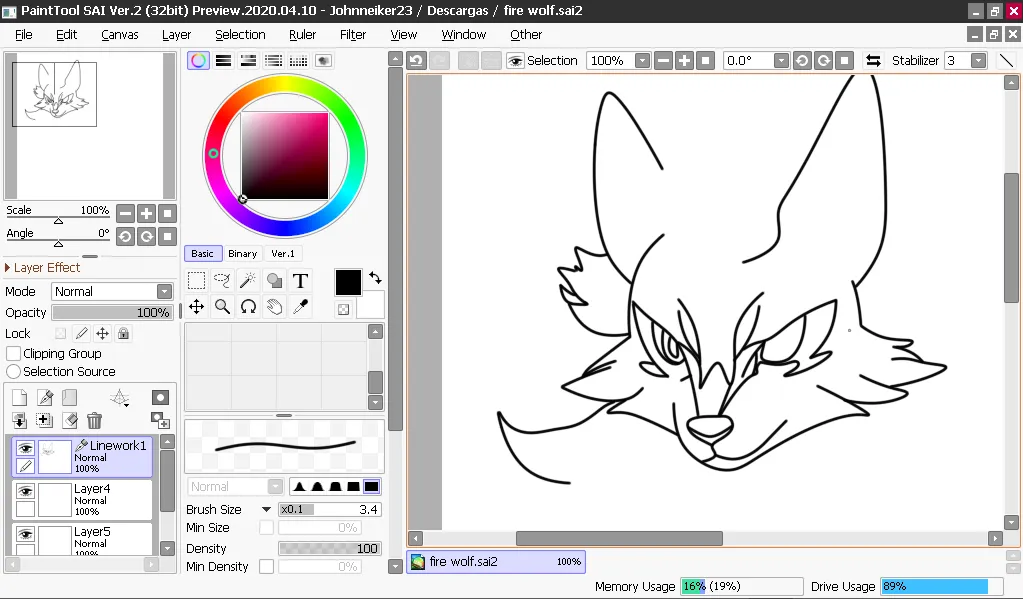Select the Eyedropper color picker tool
This screenshot has width=1023, height=599.
point(300,307)
